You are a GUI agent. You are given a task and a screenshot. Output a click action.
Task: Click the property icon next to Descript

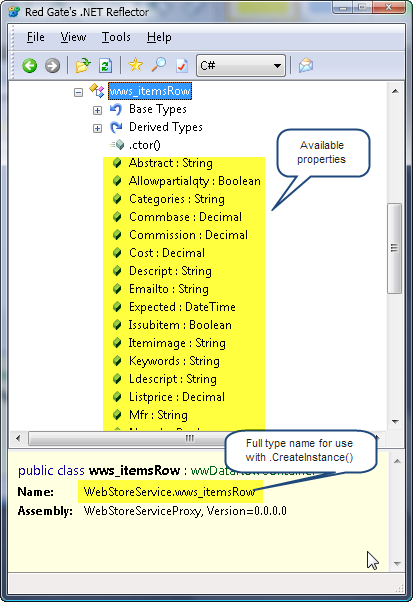pos(117,271)
